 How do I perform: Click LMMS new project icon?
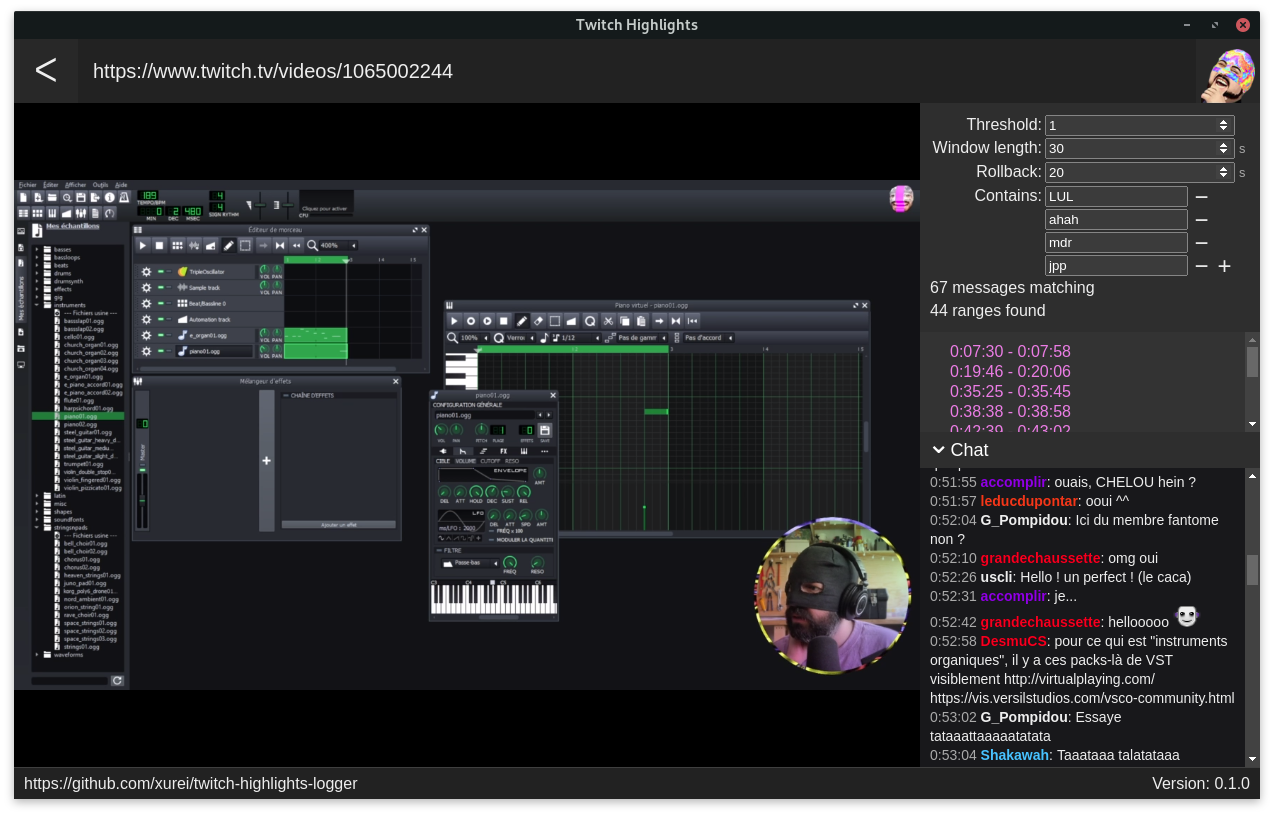pyautogui.click(x=23, y=197)
